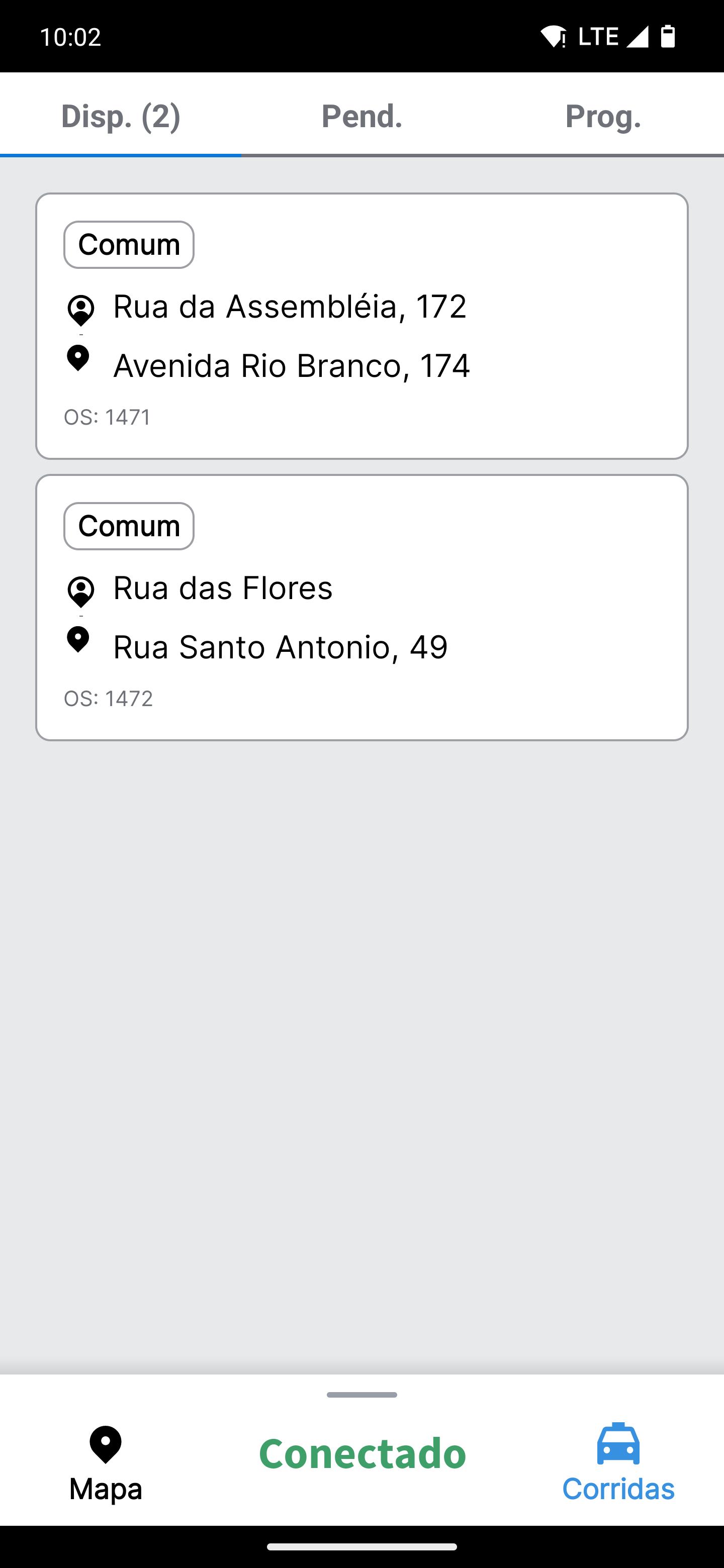Toggle the Conectado connection status
Viewport: 724px width, 1568px height.
[363, 1453]
